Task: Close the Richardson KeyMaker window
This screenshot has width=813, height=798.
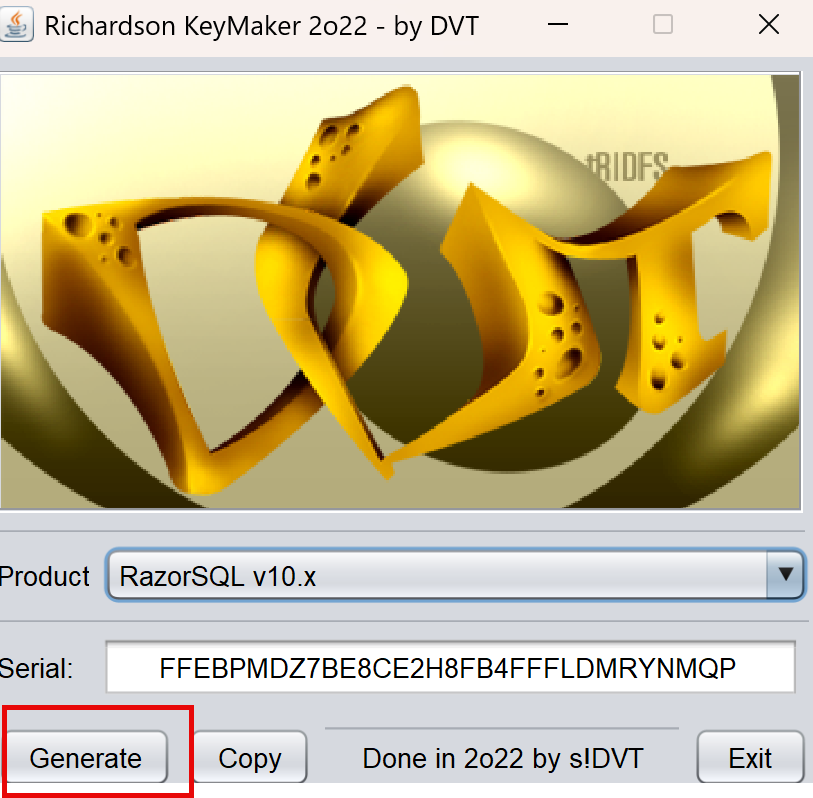Action: (768, 25)
